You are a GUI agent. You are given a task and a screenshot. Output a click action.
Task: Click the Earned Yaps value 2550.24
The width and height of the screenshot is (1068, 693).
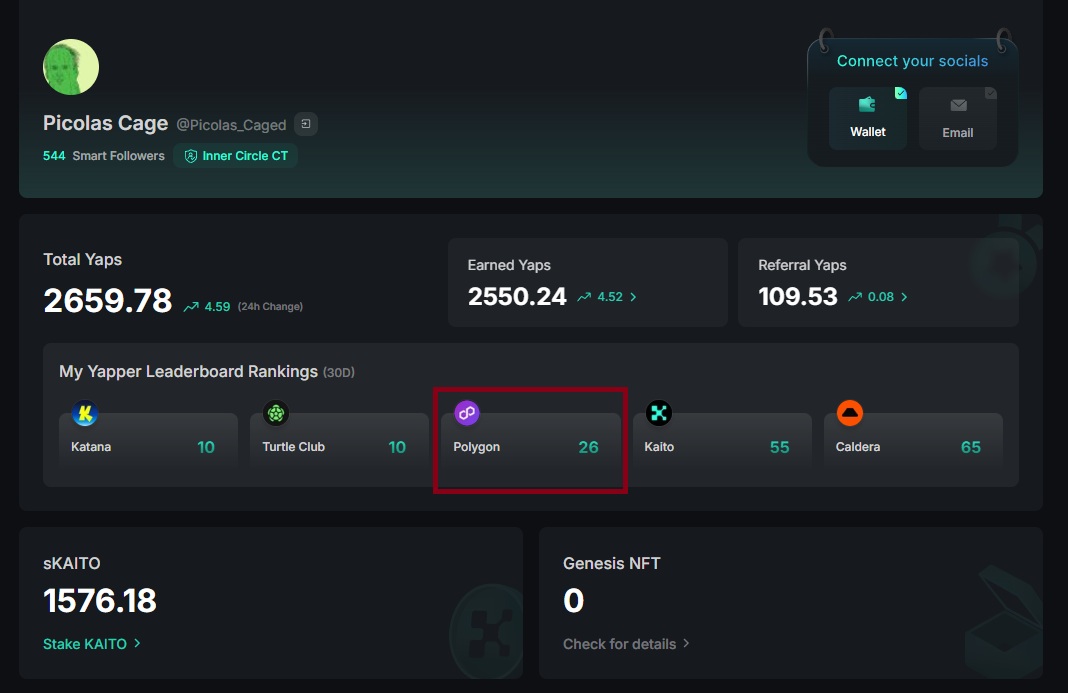pyautogui.click(x=517, y=296)
